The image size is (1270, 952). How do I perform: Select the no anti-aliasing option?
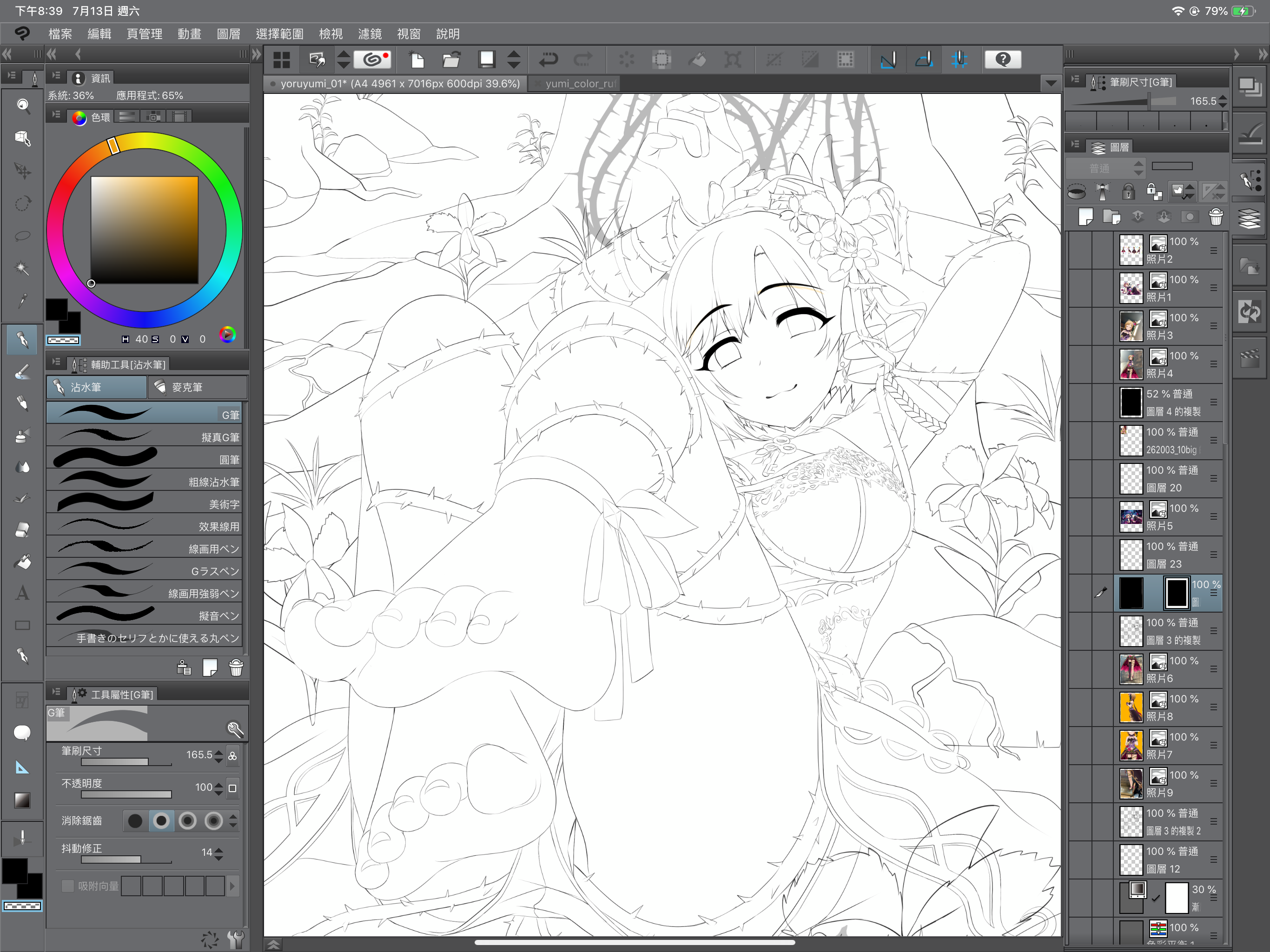135,821
